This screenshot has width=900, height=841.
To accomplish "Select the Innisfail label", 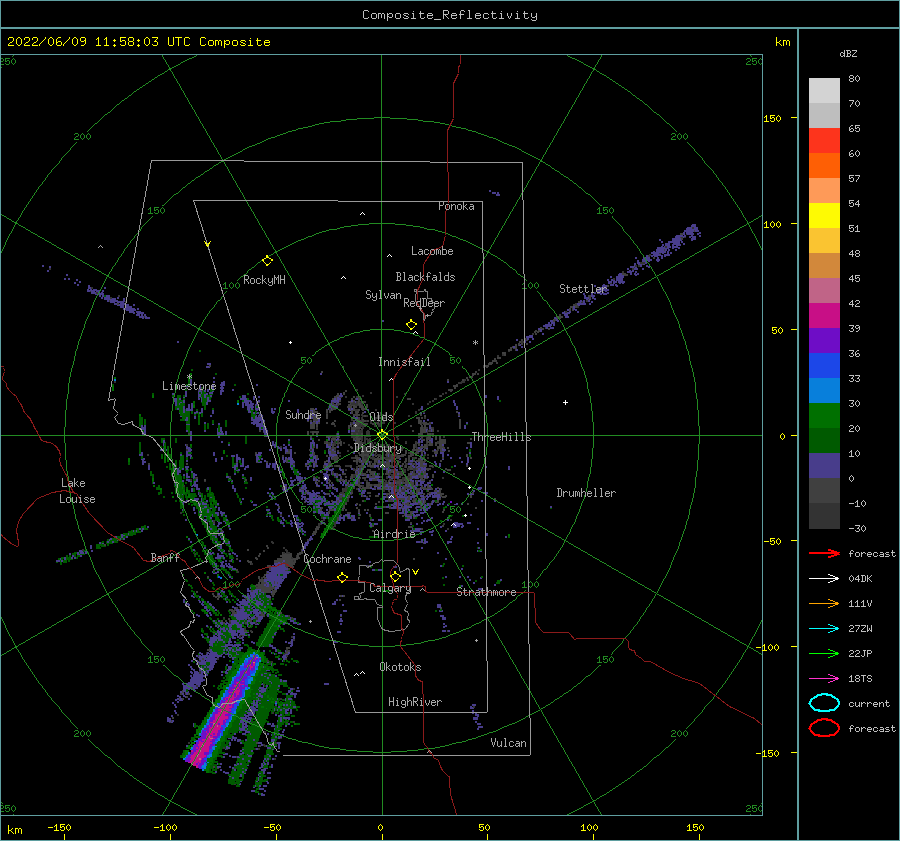I will (404, 362).
